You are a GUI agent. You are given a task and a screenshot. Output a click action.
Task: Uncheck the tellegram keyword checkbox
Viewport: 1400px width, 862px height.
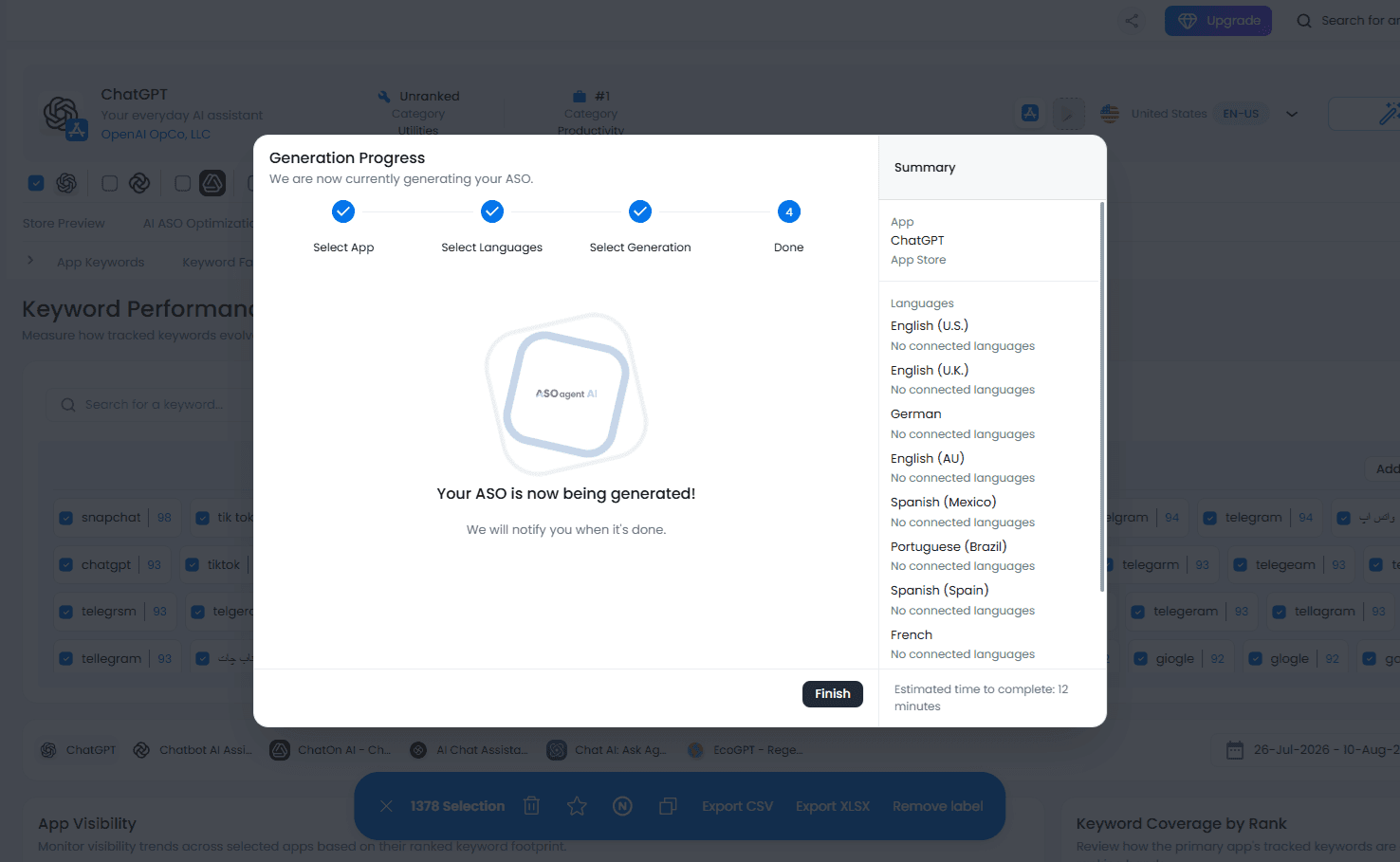tap(66, 659)
